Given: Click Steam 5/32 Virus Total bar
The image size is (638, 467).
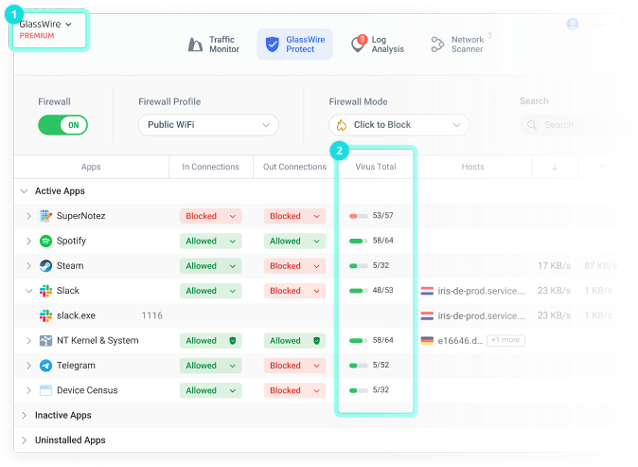Looking at the screenshot, I should (x=358, y=266).
